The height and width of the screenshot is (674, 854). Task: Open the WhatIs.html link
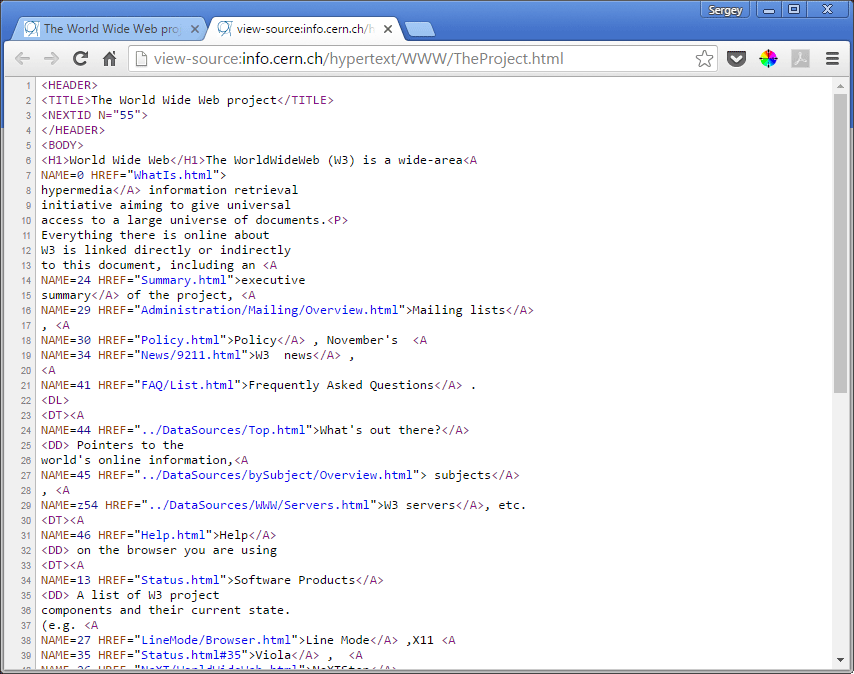[173, 175]
